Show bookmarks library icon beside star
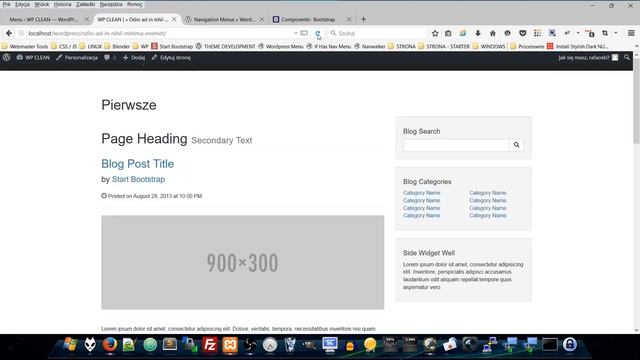640x360 pixels. 448,33
